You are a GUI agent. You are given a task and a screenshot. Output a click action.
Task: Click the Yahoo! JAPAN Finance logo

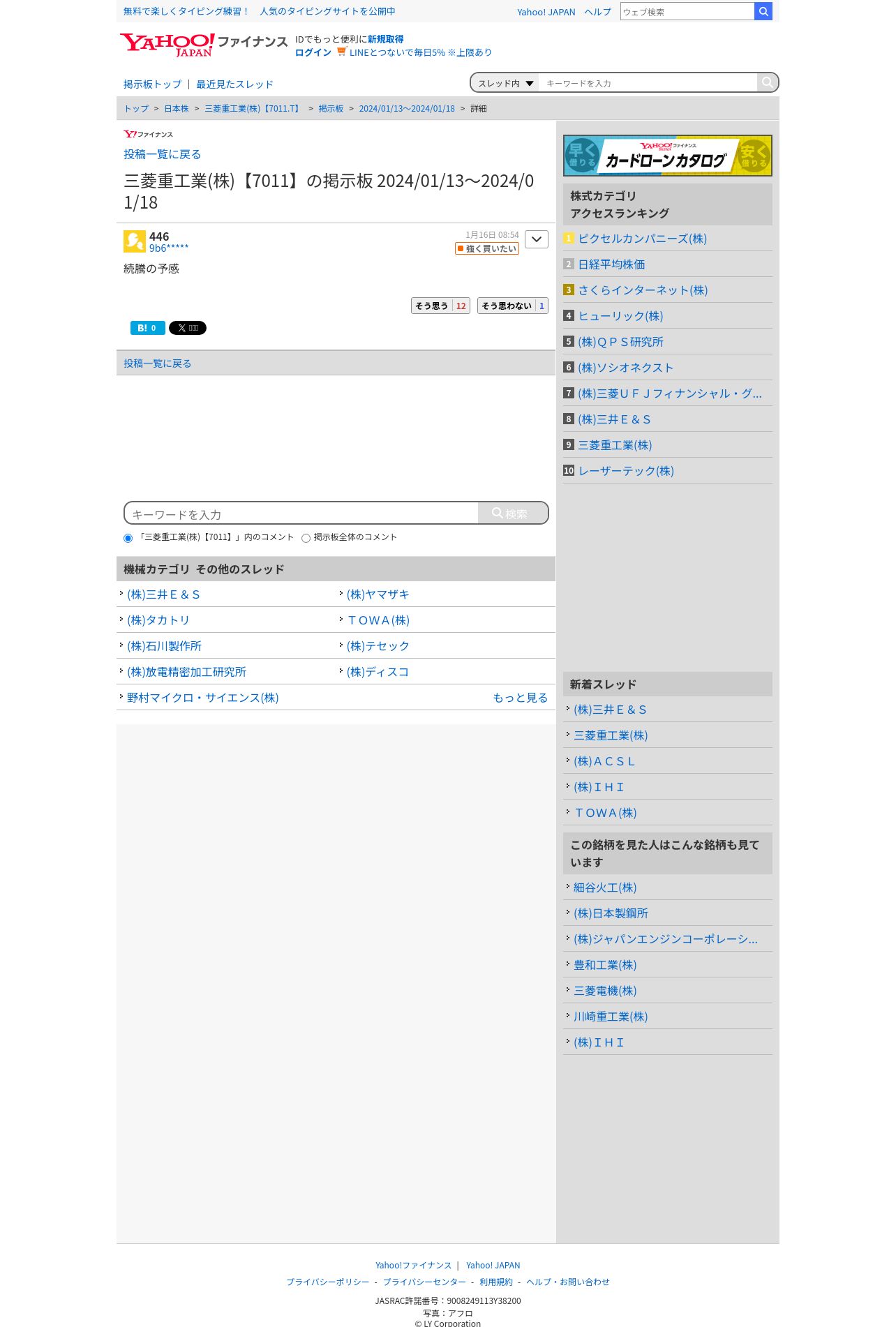[203, 45]
